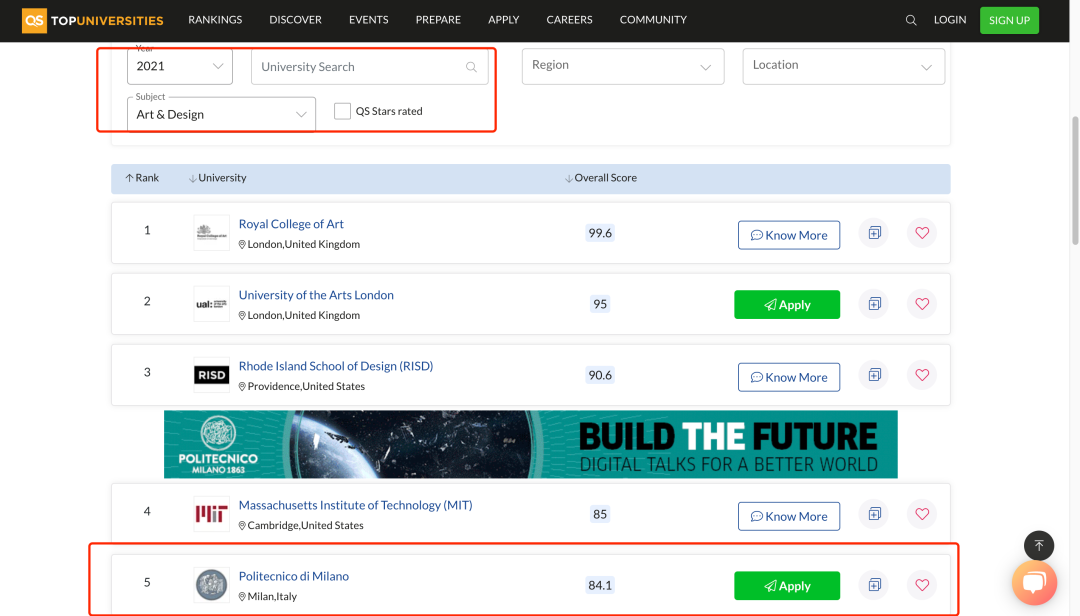Click the page vertical scrollbar

(x=1074, y=181)
